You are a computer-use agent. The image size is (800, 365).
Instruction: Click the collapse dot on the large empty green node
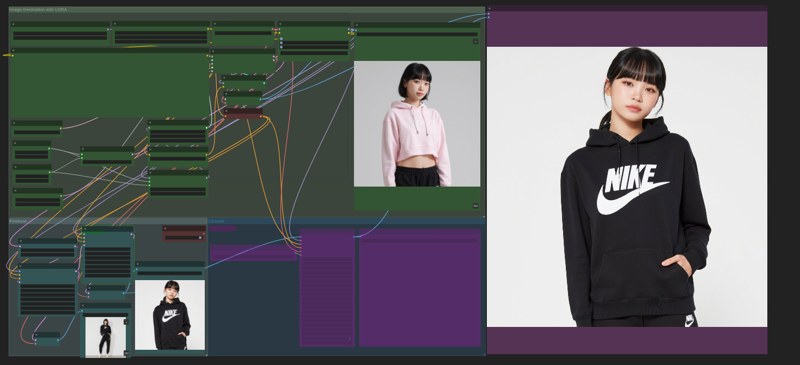(14, 51)
